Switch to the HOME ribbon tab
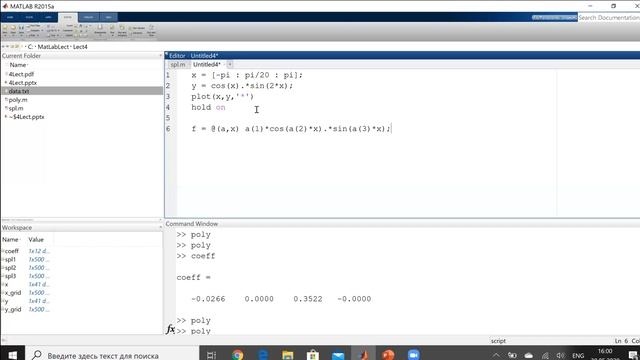The height and width of the screenshot is (360, 640). click(x=10, y=17)
